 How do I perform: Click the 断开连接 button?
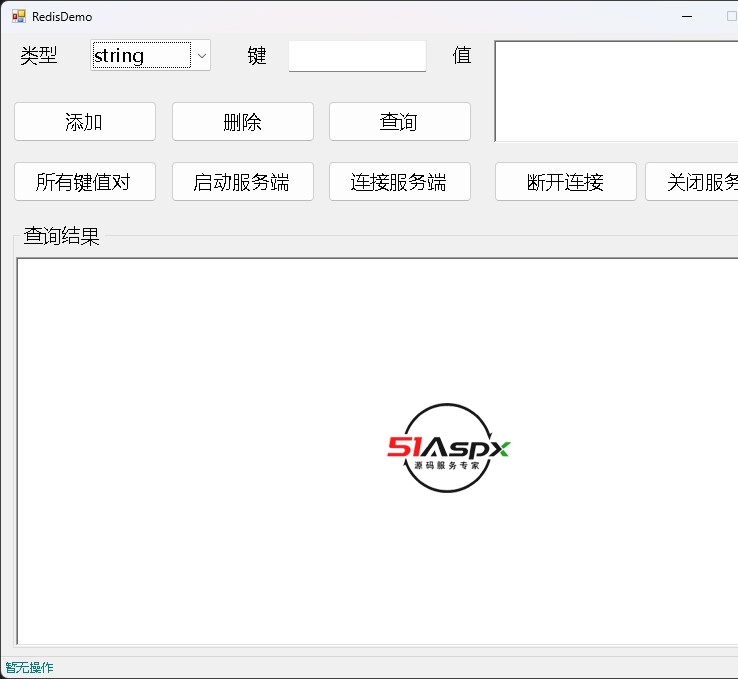(x=566, y=182)
